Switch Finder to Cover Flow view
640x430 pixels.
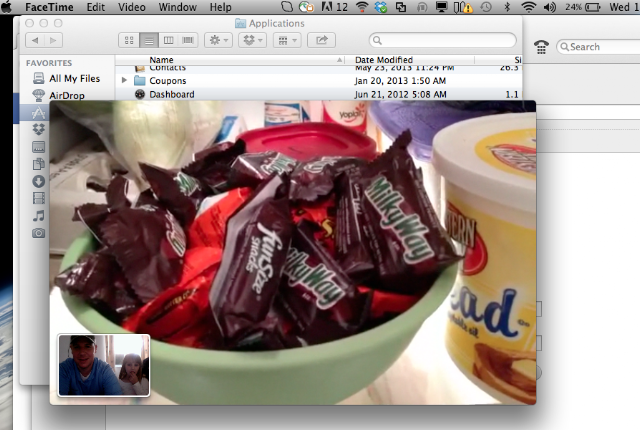pyautogui.click(x=188, y=40)
